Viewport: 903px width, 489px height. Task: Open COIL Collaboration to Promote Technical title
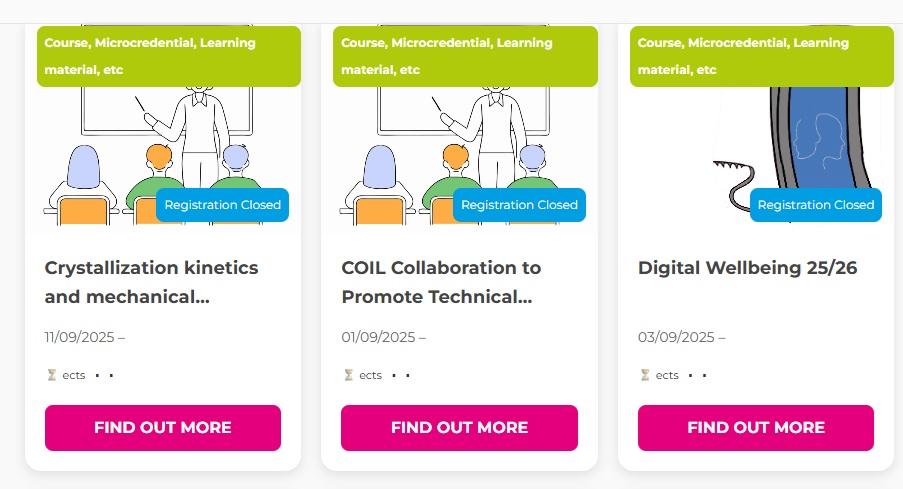[441, 282]
